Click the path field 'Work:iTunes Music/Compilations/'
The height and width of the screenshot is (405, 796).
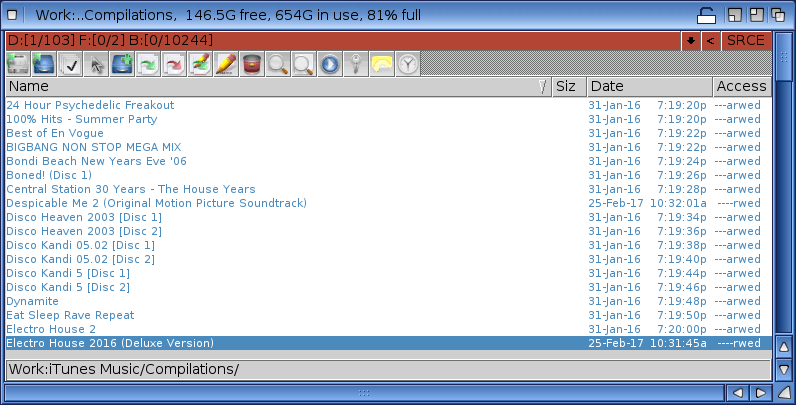[388, 369]
